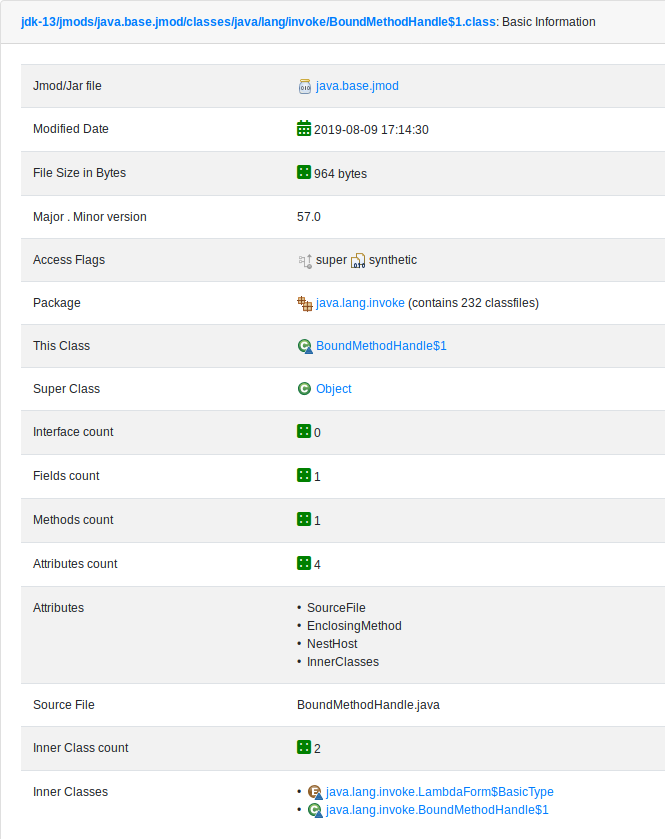Click the 2019-08-09 17:14:30 date value
This screenshot has height=839, width=665.
click(371, 130)
